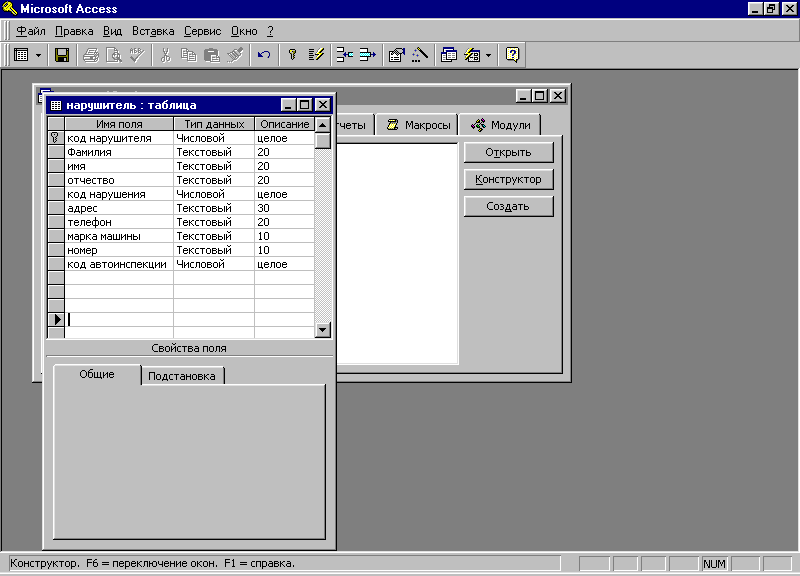Select the 'код автоинспекции' field cell
Viewport: 800px width, 576px height.
click(x=119, y=264)
